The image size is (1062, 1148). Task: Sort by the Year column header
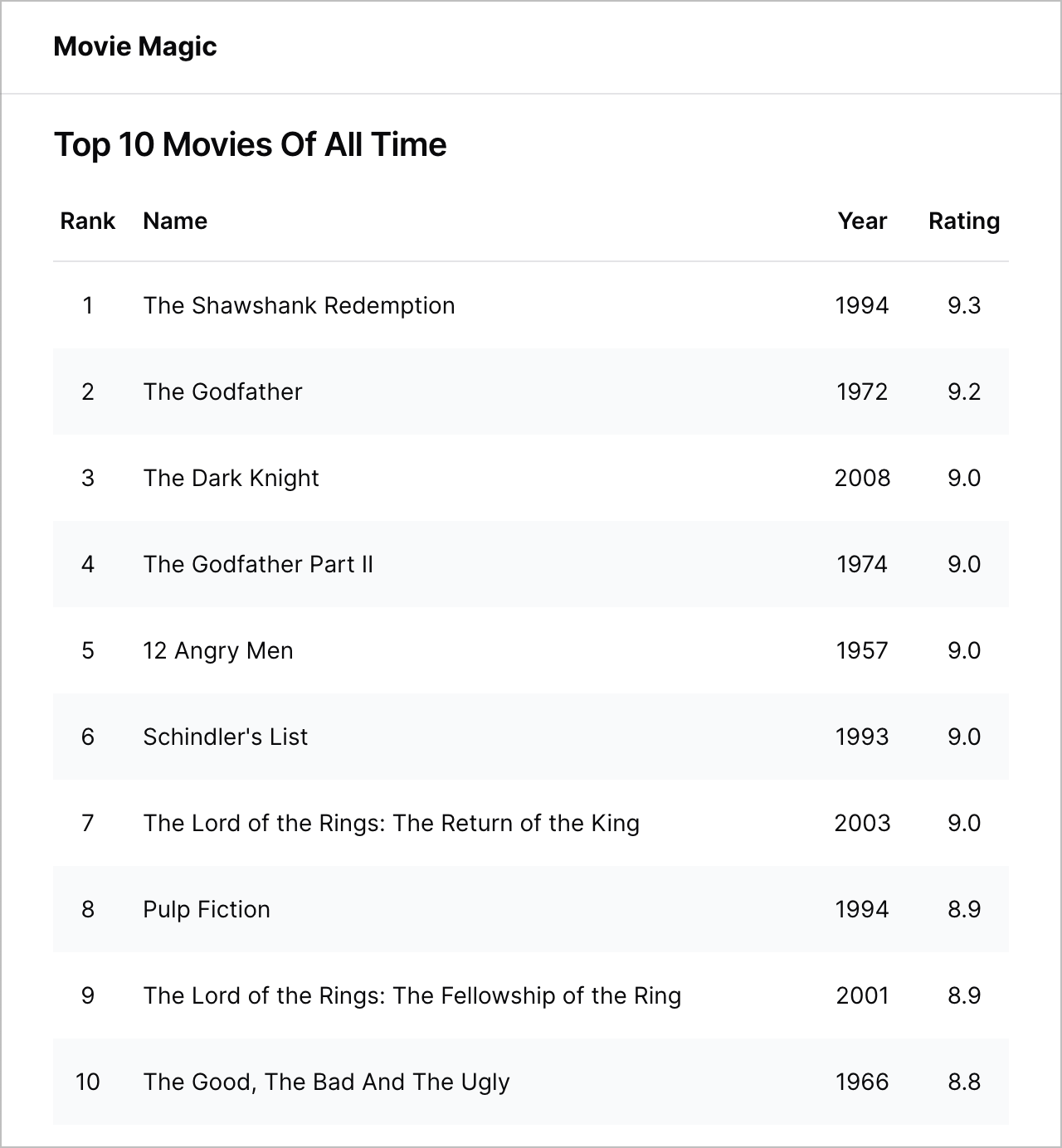[862, 221]
